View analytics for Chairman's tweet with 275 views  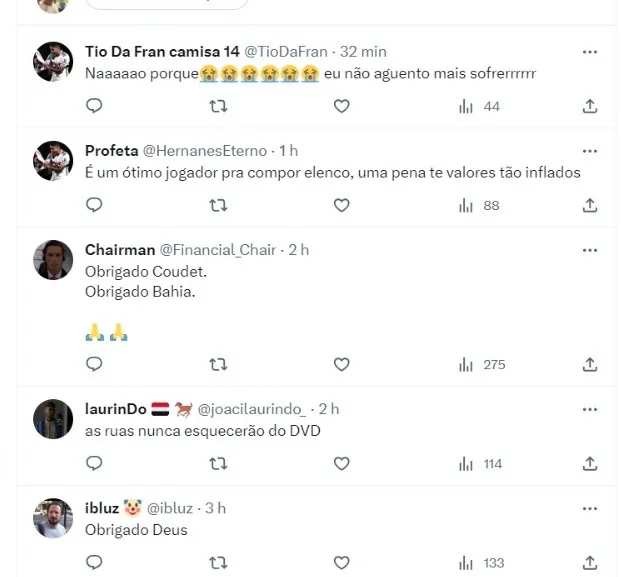point(481,364)
